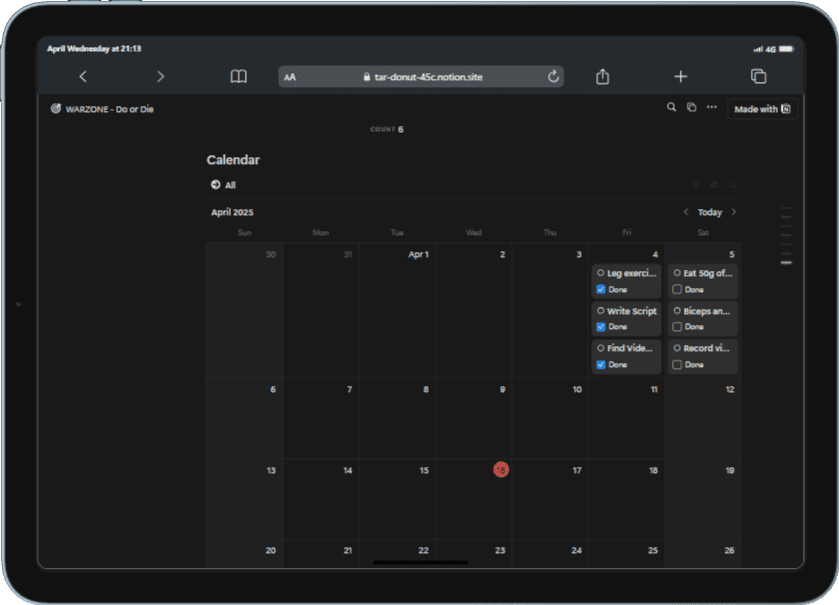839x605 pixels.
Task: Check Done for Eat 50g task
Action: (x=677, y=289)
